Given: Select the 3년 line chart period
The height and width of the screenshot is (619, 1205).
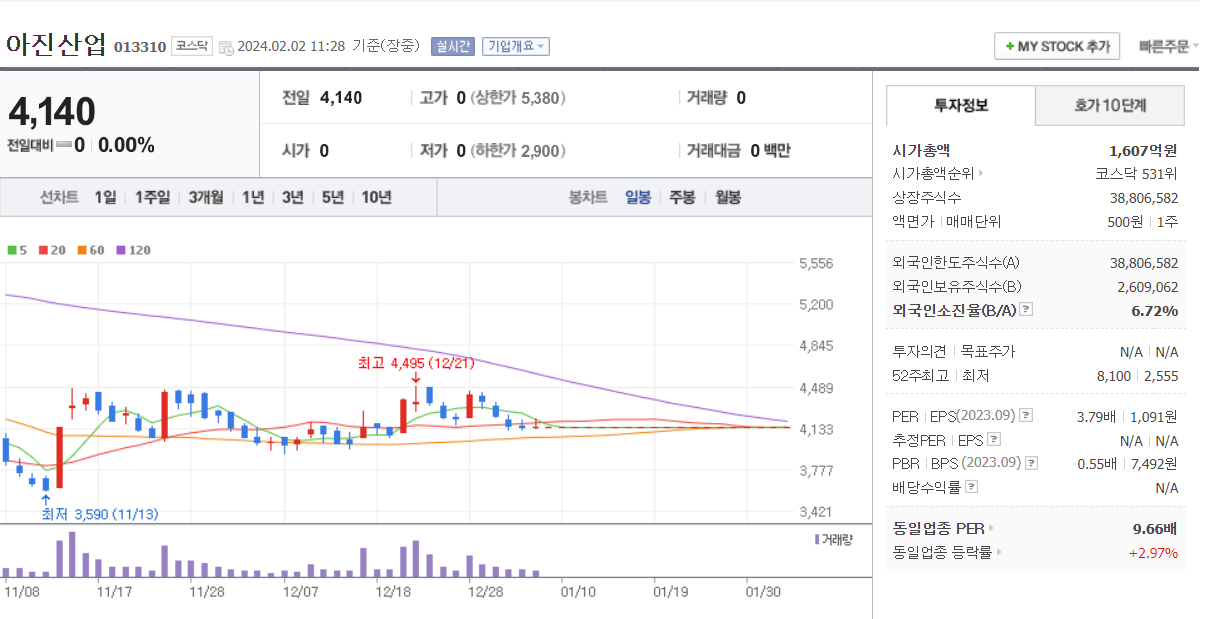Looking at the screenshot, I should pyautogui.click(x=292, y=197).
